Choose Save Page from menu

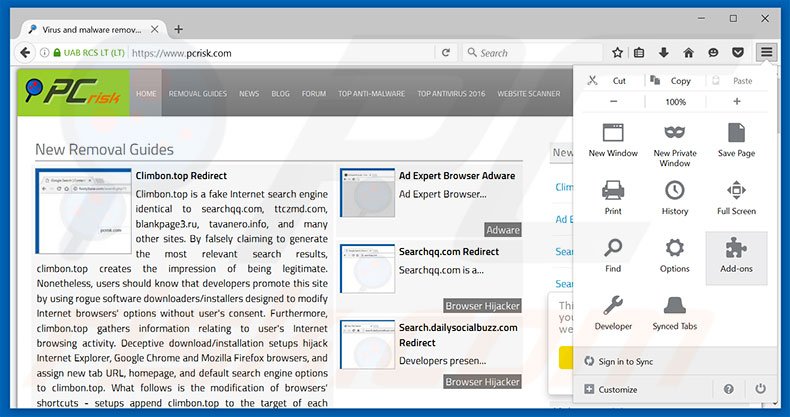tap(736, 141)
